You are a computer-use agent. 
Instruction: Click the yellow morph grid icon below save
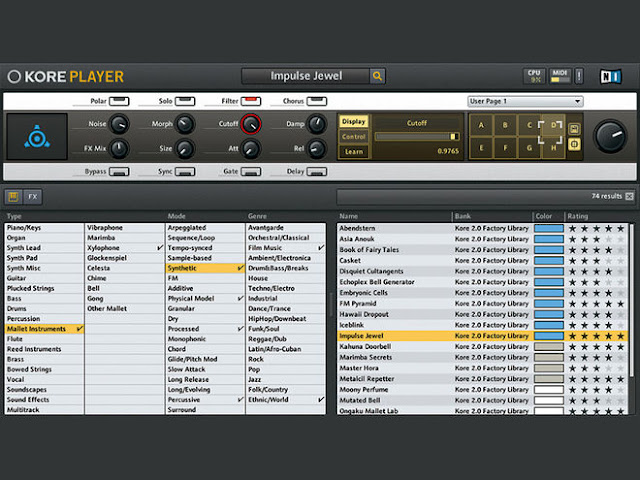pos(574,144)
